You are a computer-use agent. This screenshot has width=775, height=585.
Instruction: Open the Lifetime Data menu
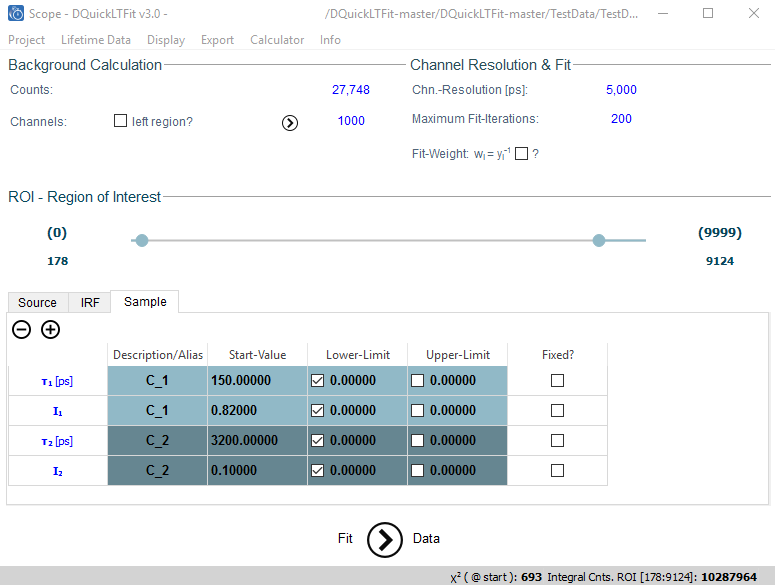click(95, 40)
